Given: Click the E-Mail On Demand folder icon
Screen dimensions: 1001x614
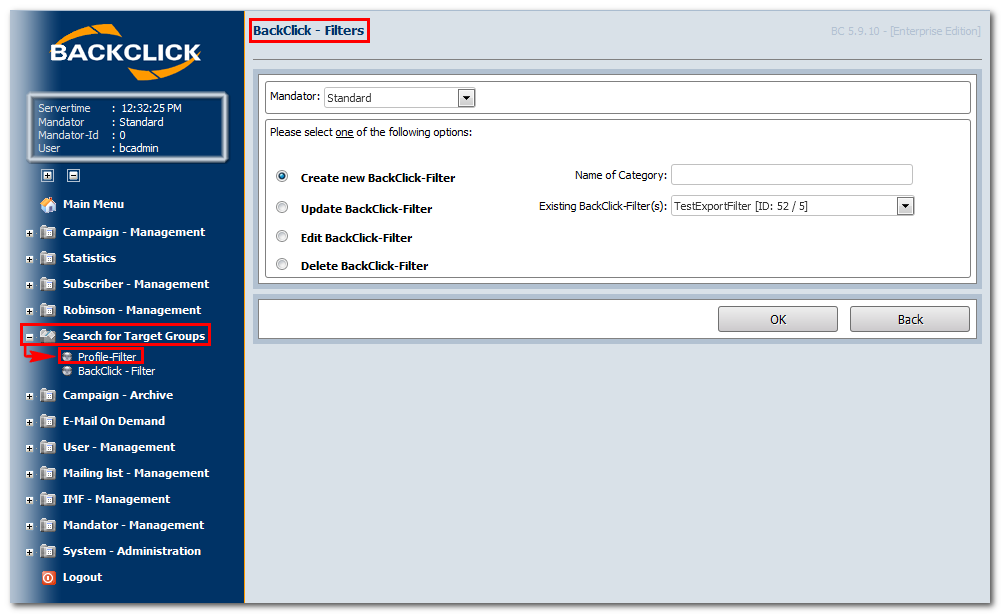Looking at the screenshot, I should click(x=48, y=421).
